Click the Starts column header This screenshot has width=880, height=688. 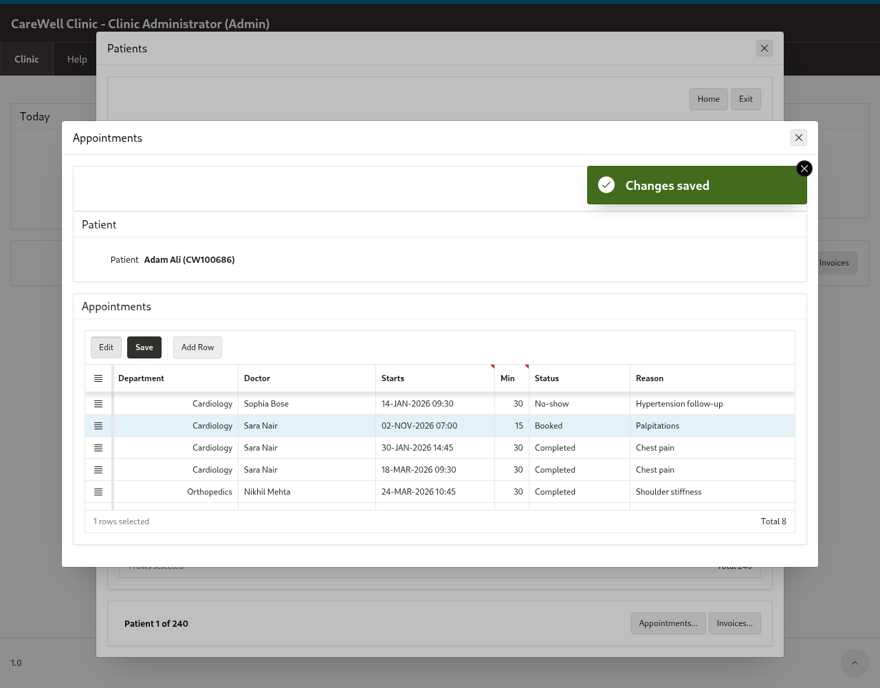pyautogui.click(x=435, y=378)
